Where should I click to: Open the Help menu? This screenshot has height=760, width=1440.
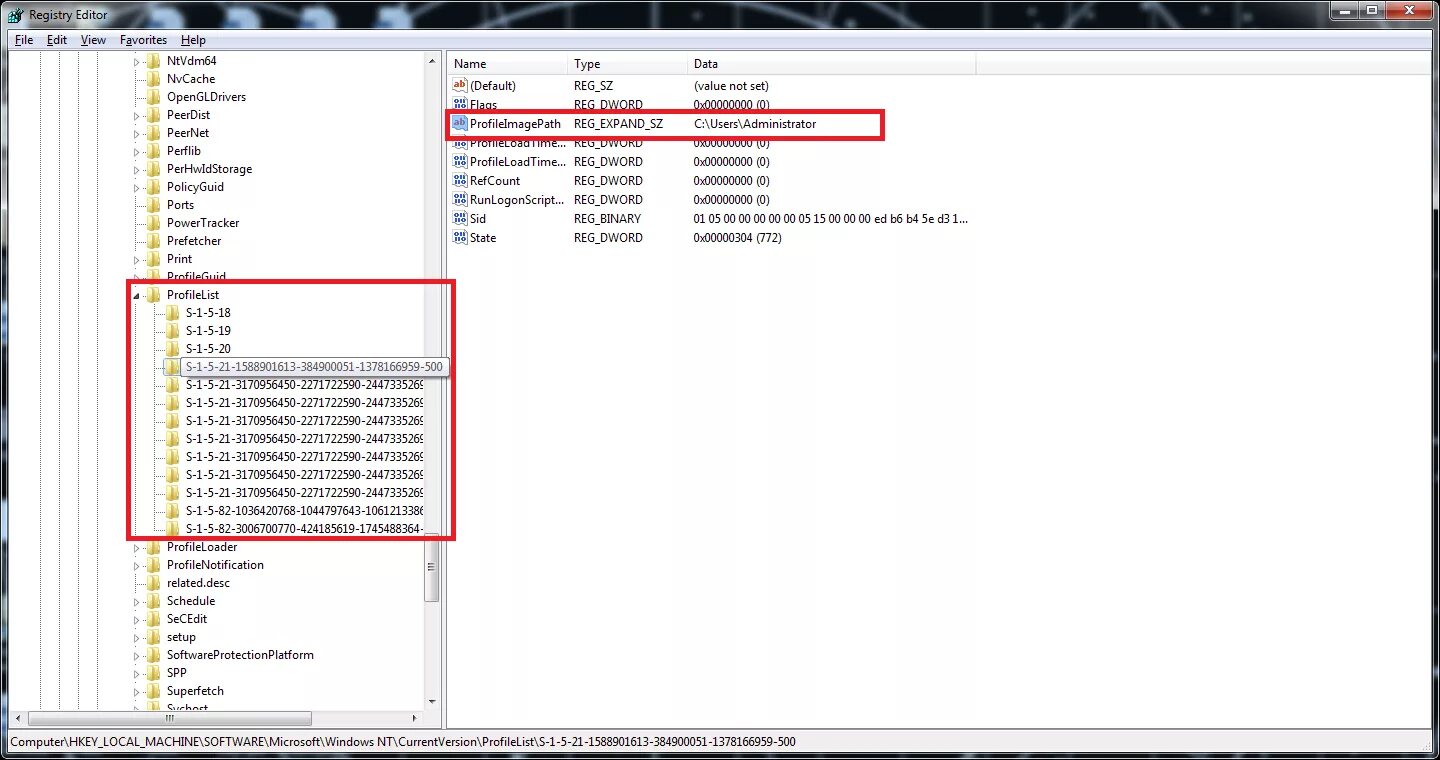pos(193,40)
